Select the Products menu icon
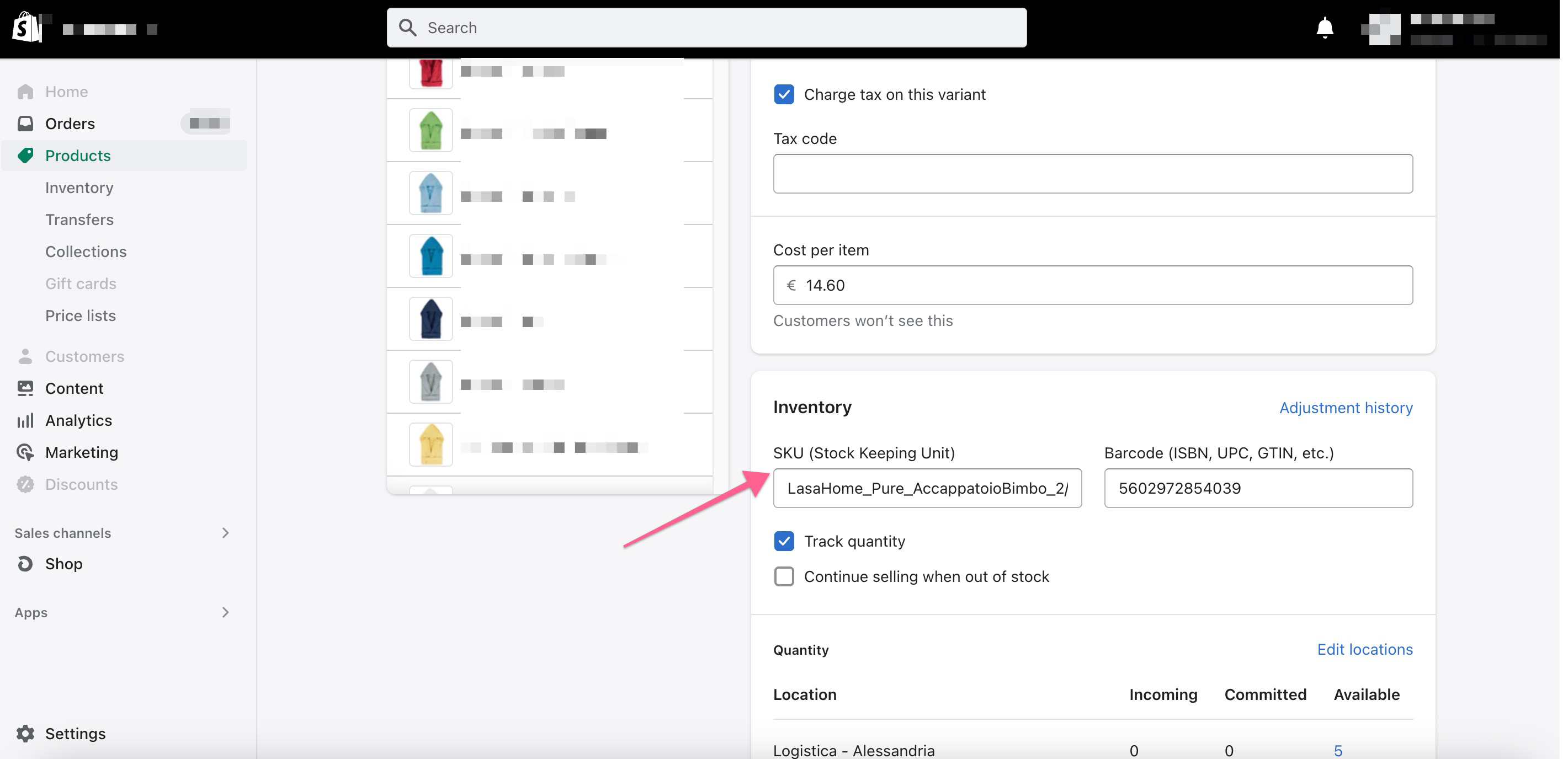Screen dimensions: 1568x759 (27, 155)
